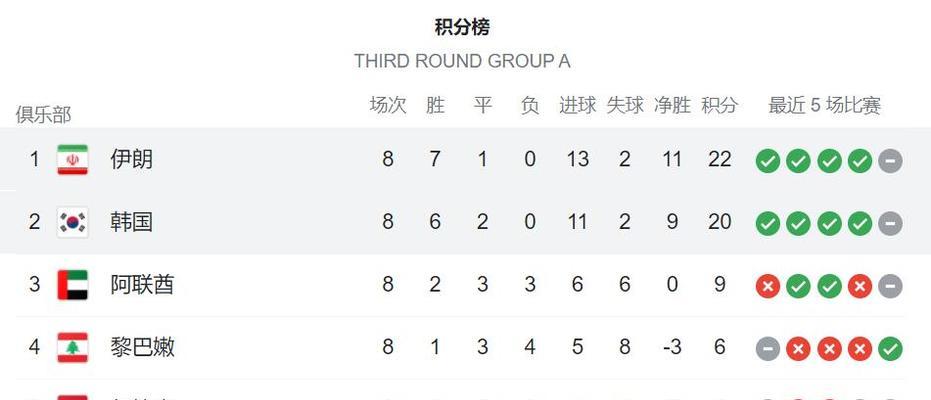Click the THIRD ROUND GROUP A subtitle
The width and height of the screenshot is (931, 400).
pos(462,61)
